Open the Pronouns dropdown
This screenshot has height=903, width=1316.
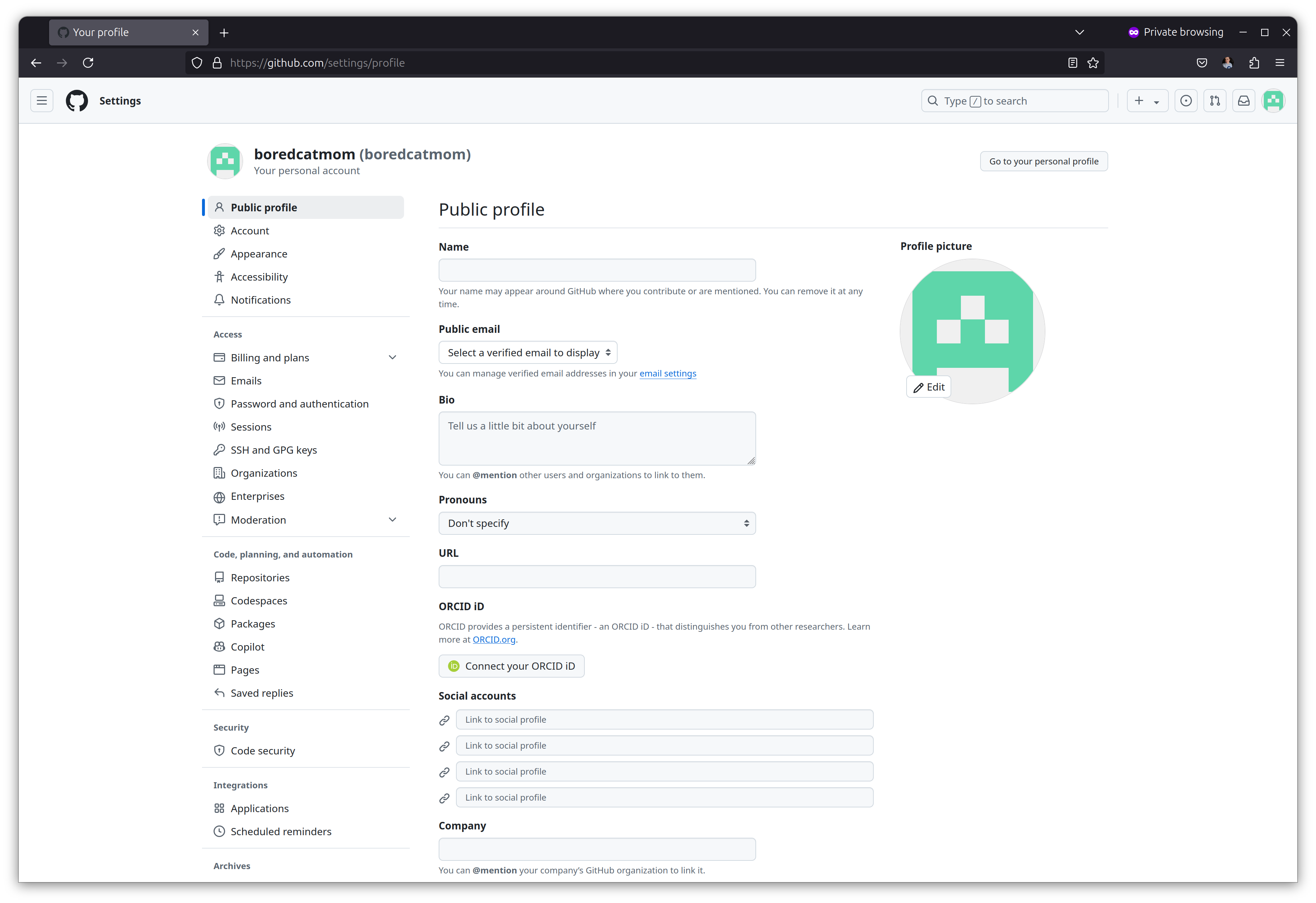point(597,523)
